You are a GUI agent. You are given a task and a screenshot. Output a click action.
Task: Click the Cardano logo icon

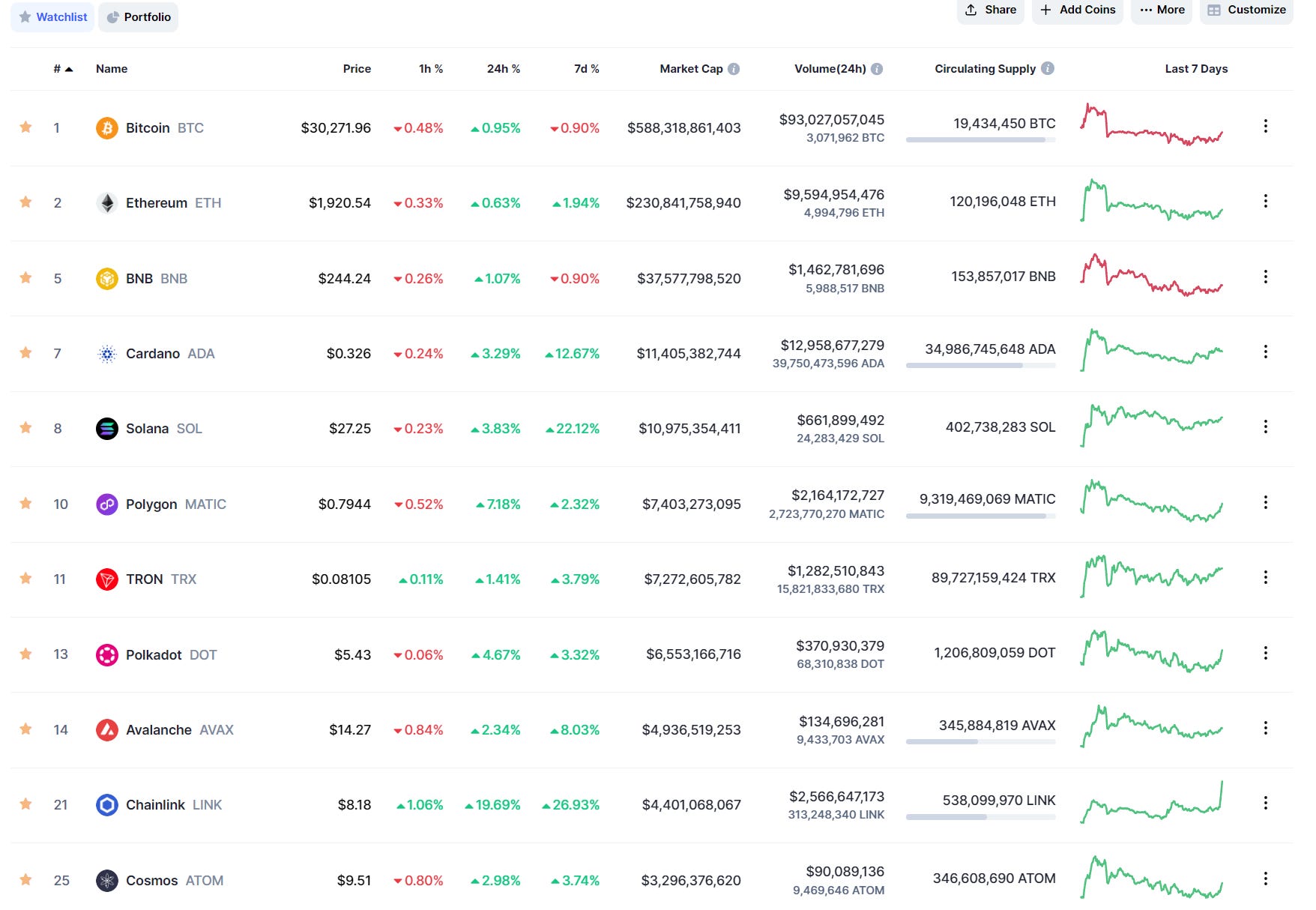coord(107,354)
